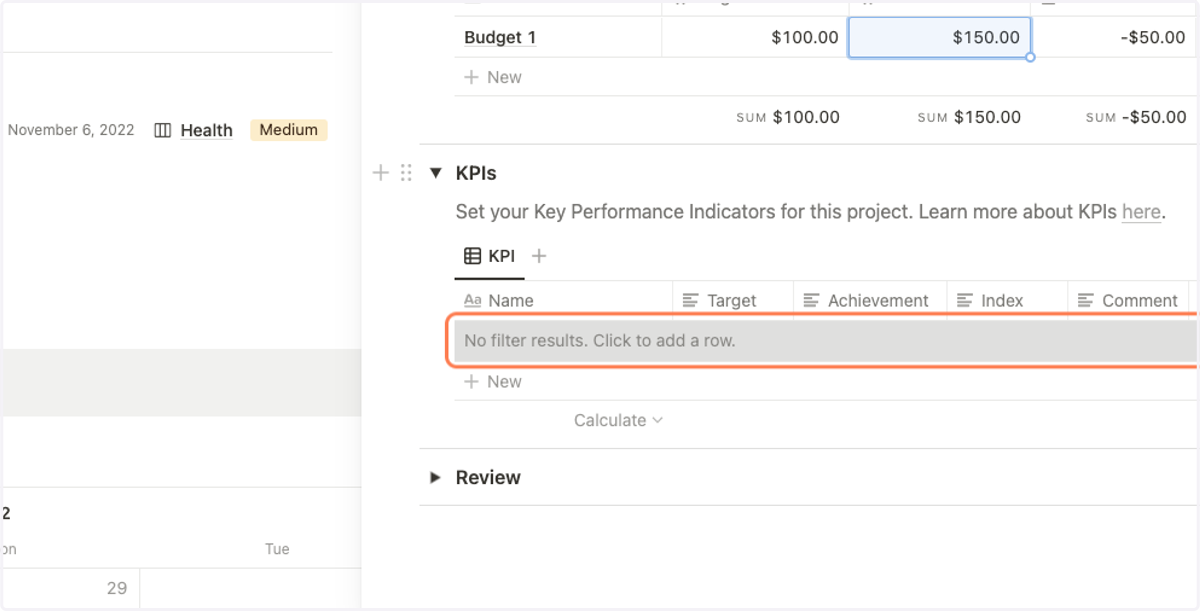The image size is (1200, 611).
Task: Click the SUM $100.00 calculation
Action: pyautogui.click(x=788, y=117)
